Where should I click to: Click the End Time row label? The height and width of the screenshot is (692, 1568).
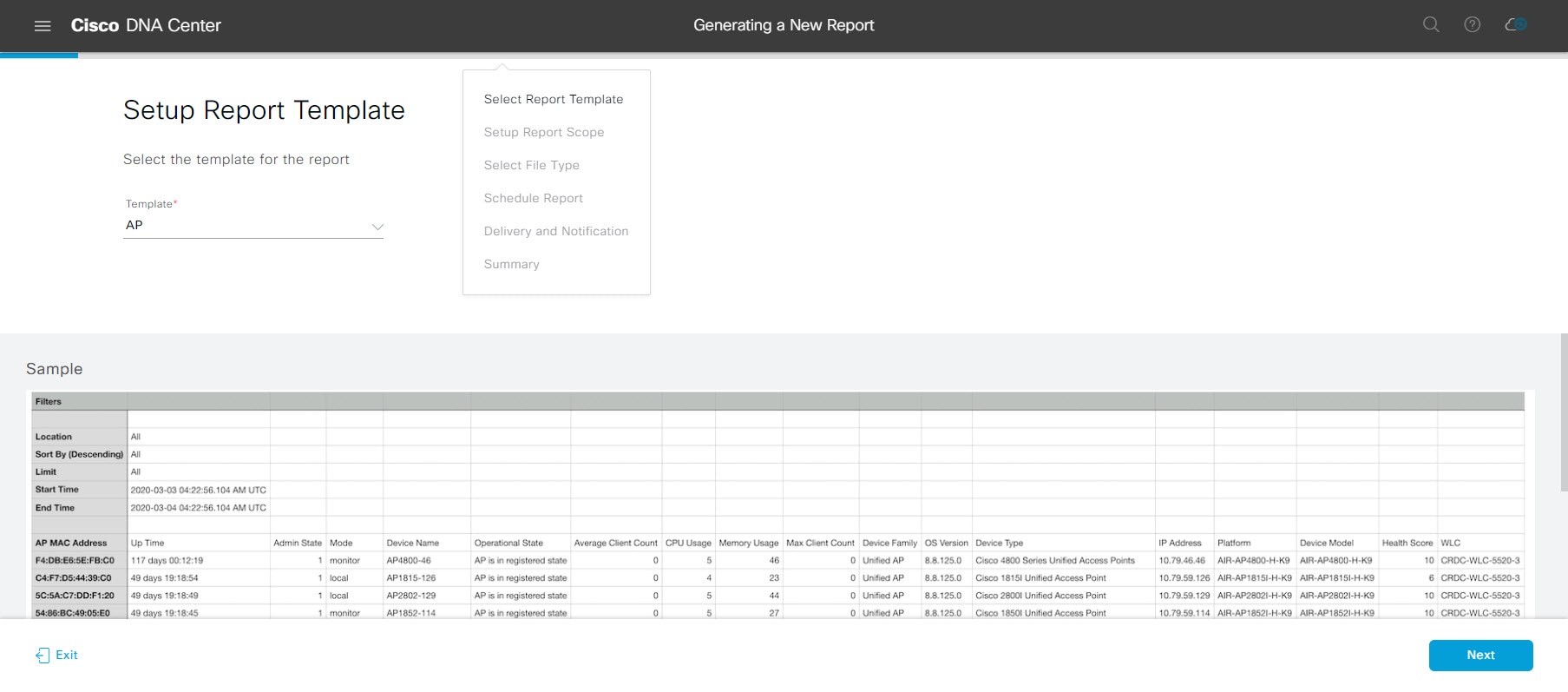click(x=55, y=508)
